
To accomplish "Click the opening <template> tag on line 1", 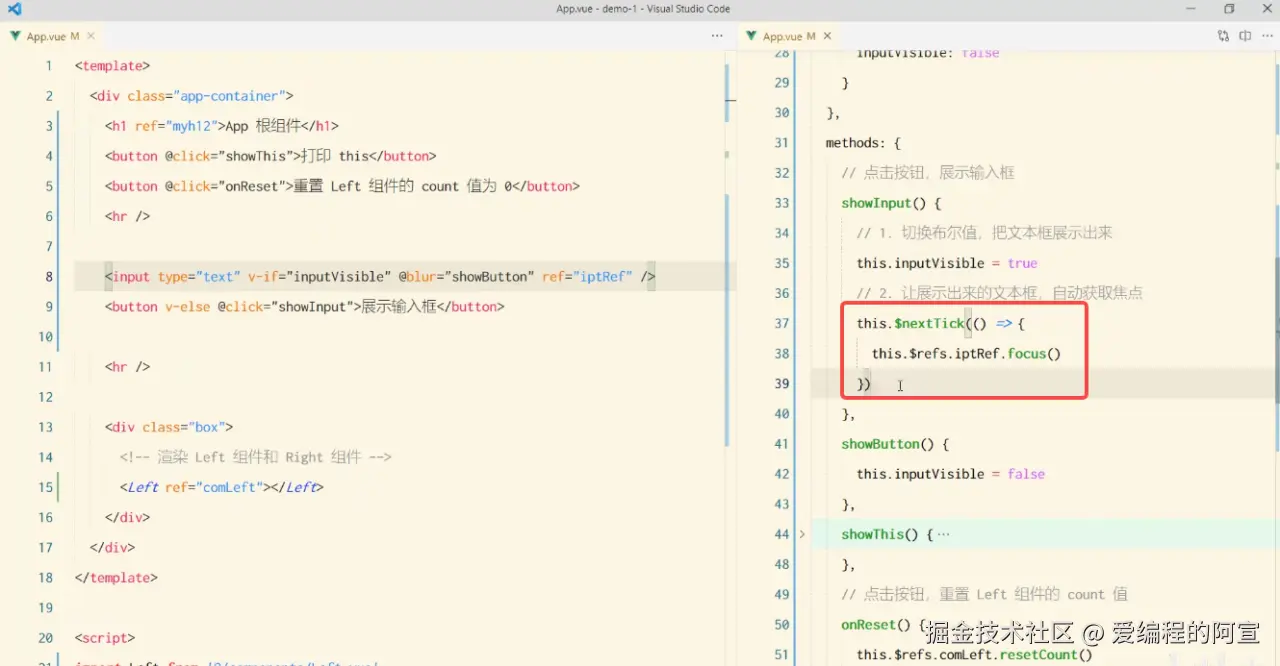I will (x=112, y=66).
